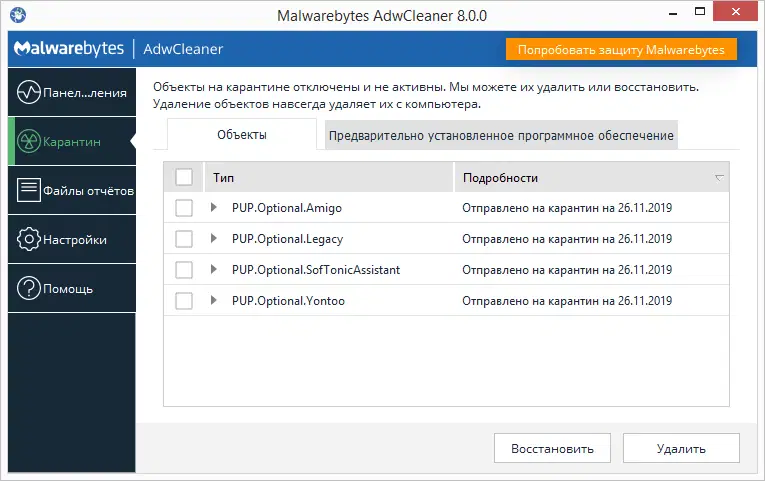Click the orange try Malwarebytes protection button
Image resolution: width=765 pixels, height=481 pixels.
point(621,49)
